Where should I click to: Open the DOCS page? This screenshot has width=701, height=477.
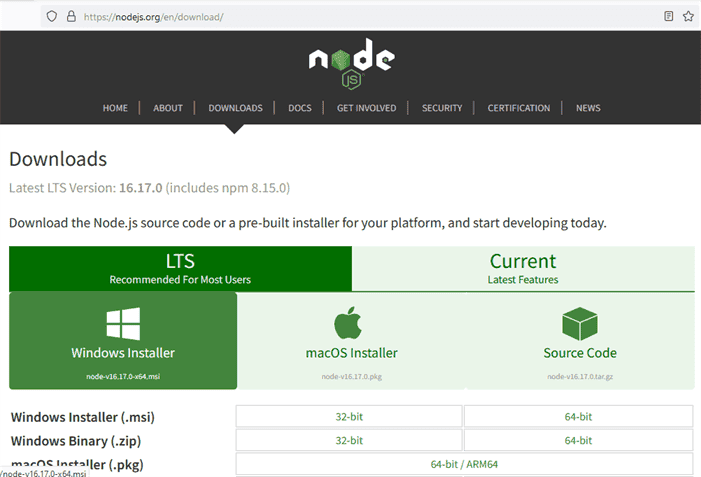pos(300,108)
